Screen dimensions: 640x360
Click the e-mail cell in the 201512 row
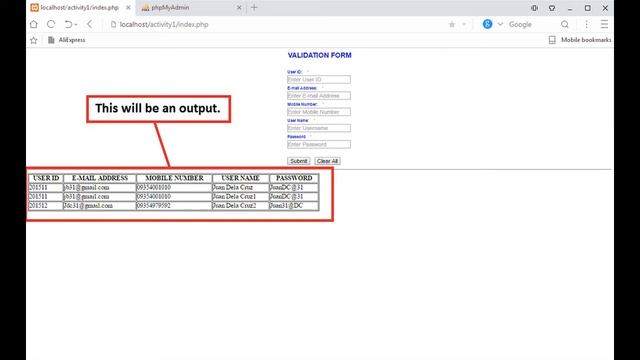(x=100, y=206)
